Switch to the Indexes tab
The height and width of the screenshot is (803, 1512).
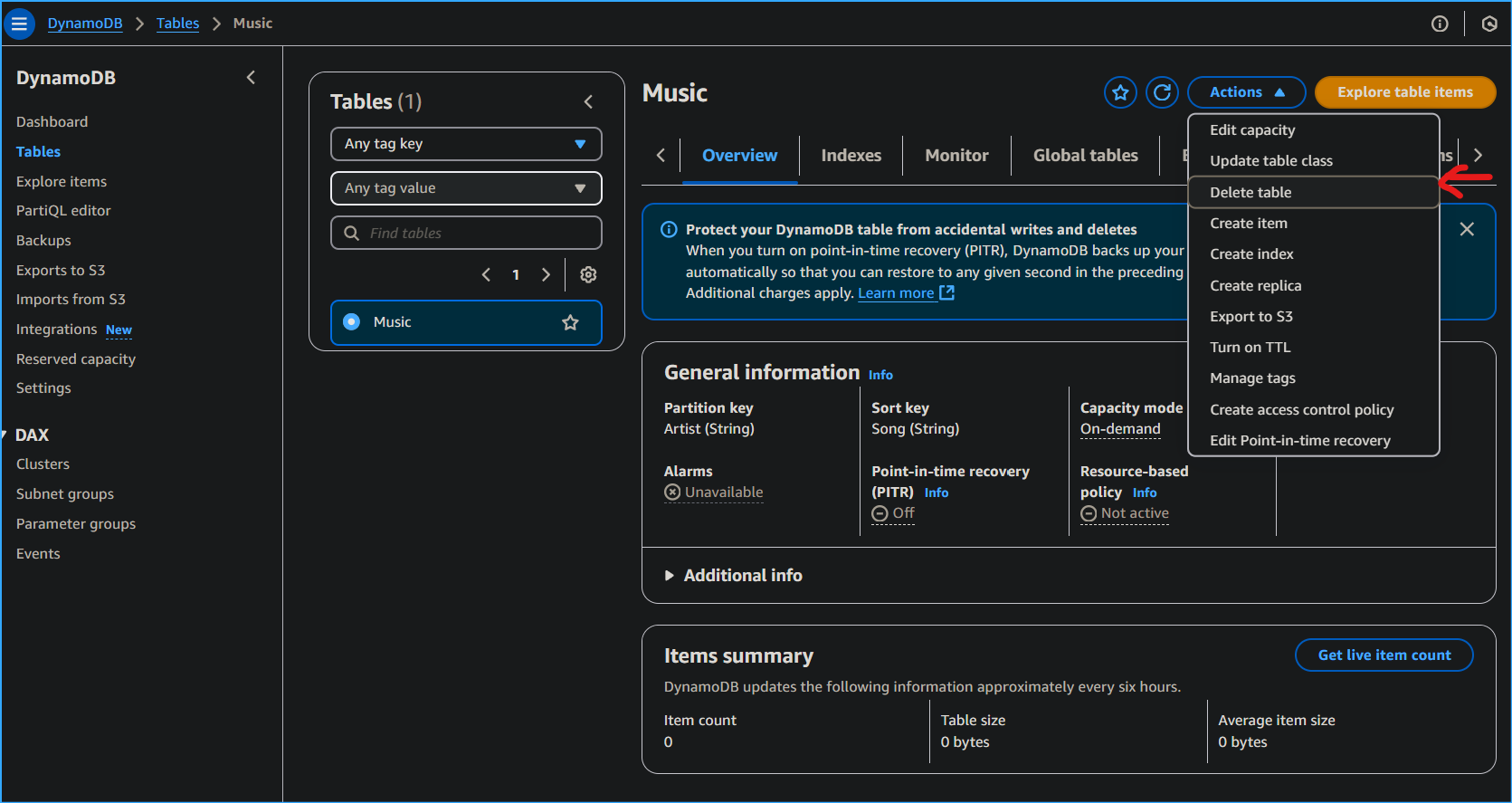(x=851, y=156)
